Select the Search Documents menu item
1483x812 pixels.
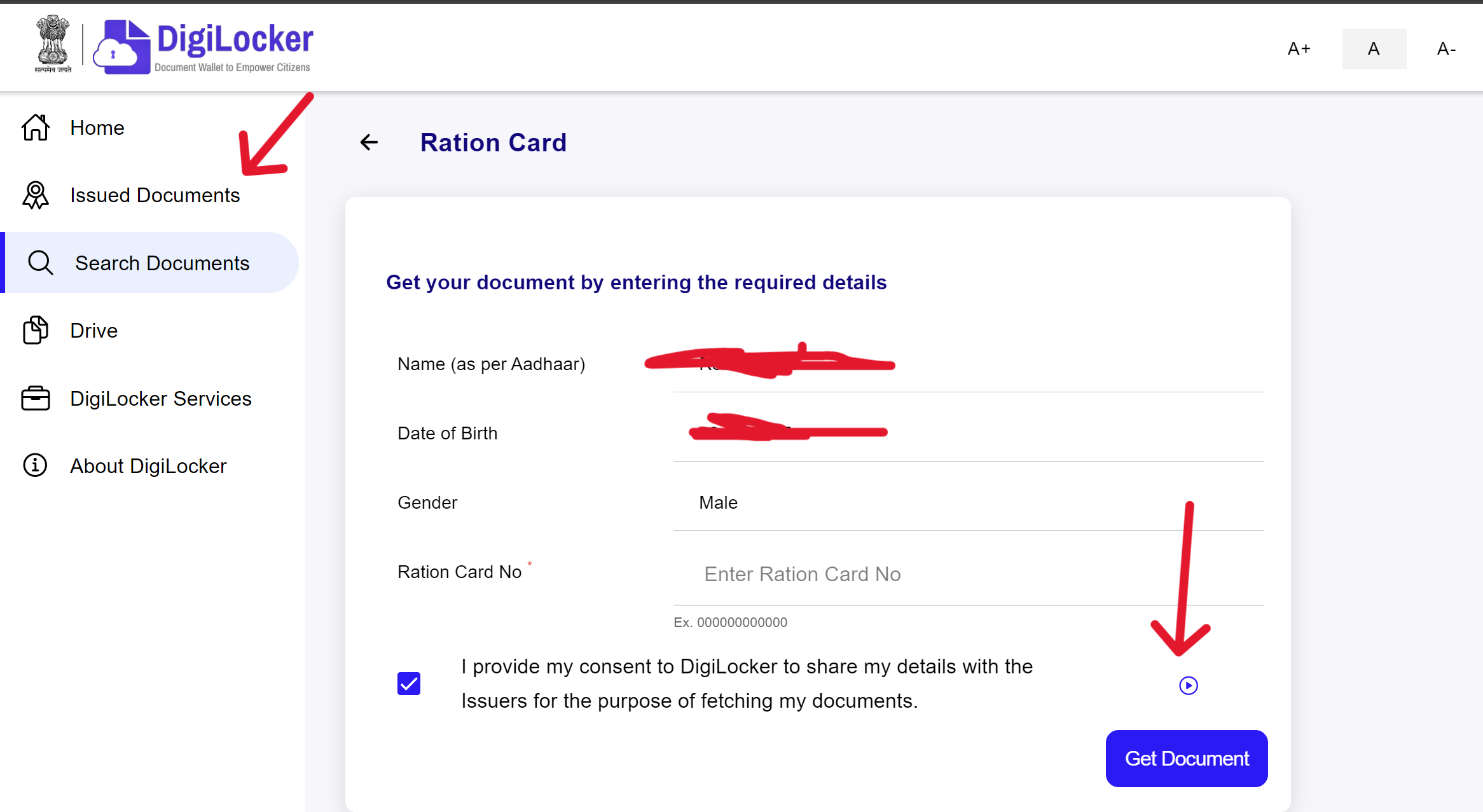tap(162, 262)
